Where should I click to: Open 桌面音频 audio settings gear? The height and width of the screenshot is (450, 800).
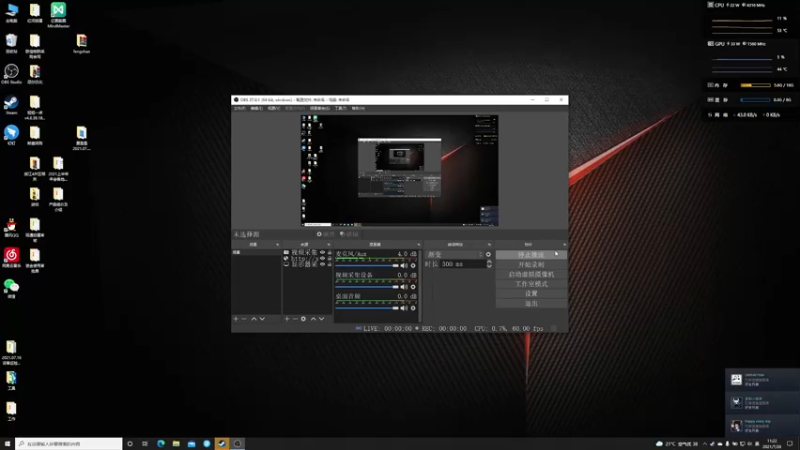413,308
